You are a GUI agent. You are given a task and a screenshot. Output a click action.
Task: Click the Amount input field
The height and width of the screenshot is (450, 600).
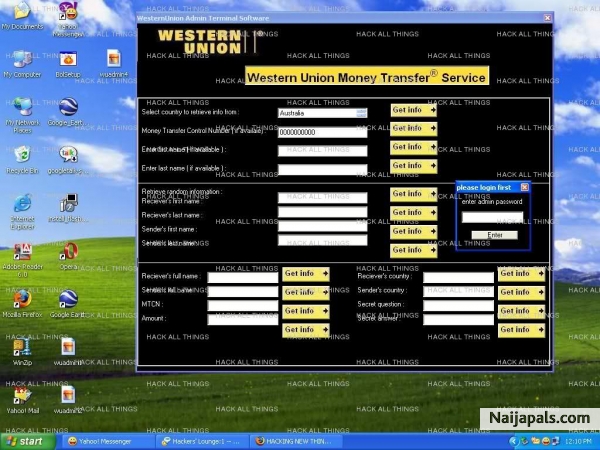point(243,320)
